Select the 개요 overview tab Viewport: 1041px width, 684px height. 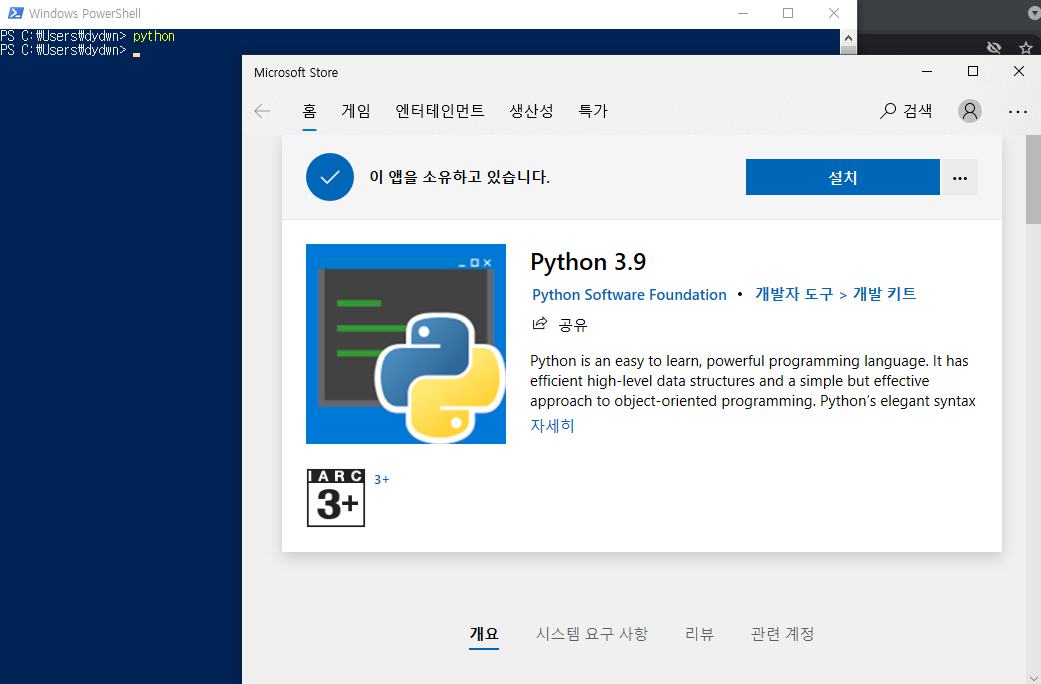click(484, 634)
